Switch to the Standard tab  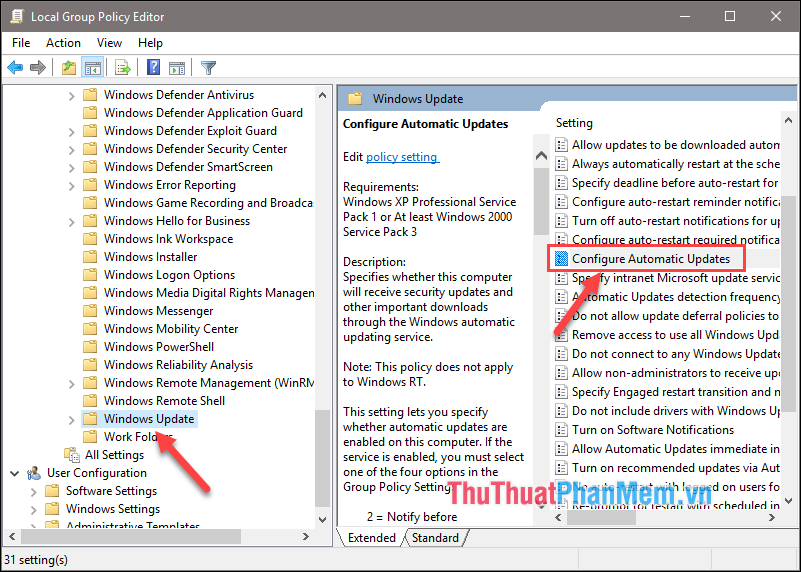coord(435,538)
